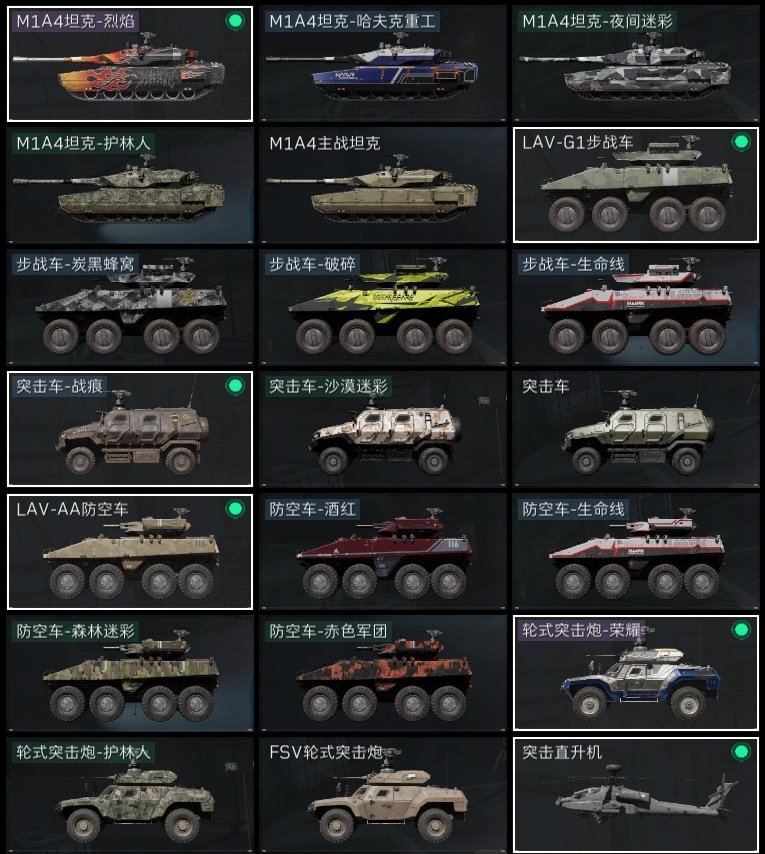Choose the default 突击车 vehicle card
Screen dimensions: 765x854
(636, 429)
